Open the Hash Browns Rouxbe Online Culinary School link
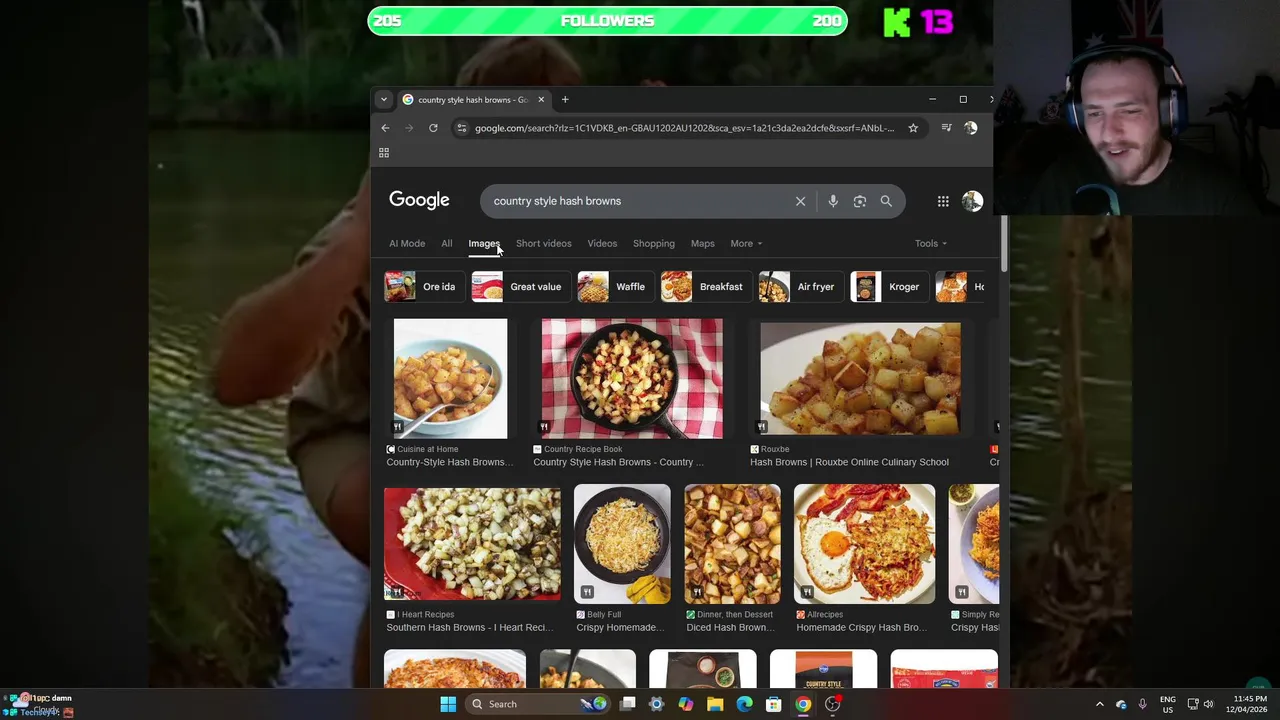The height and width of the screenshot is (720, 1280). click(849, 462)
